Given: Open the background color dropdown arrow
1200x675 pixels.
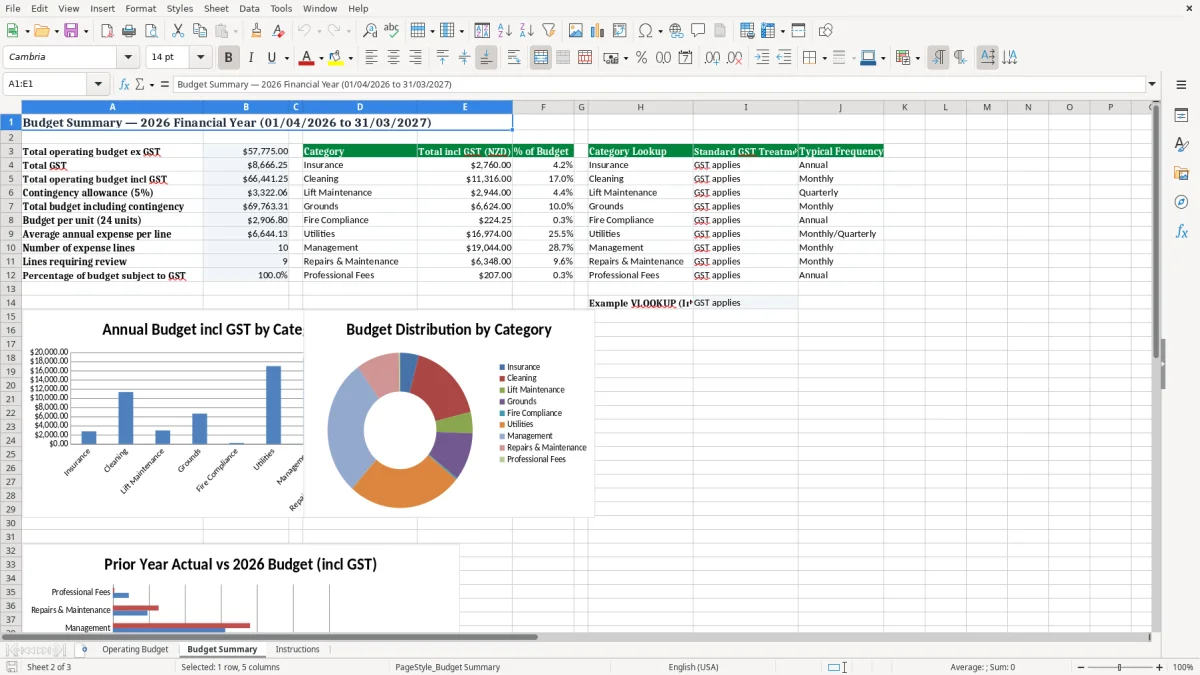Looking at the screenshot, I should 350,58.
